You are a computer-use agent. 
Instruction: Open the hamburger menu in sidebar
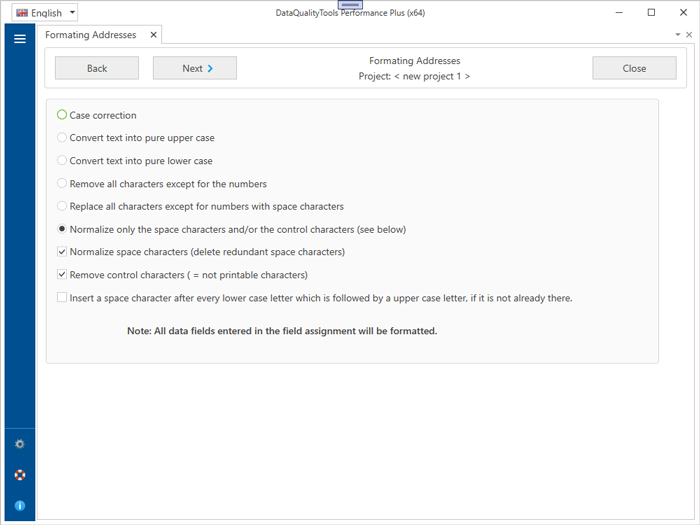click(19, 39)
